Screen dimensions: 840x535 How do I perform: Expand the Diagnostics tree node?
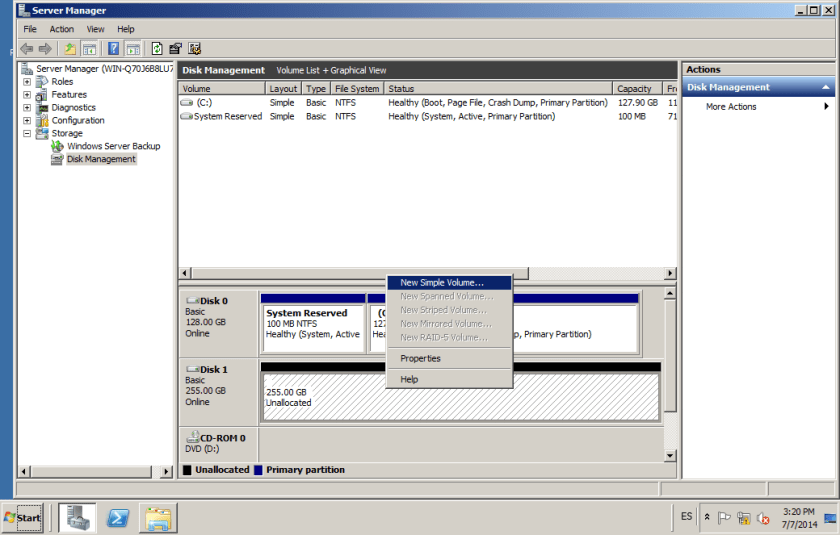(x=27, y=108)
